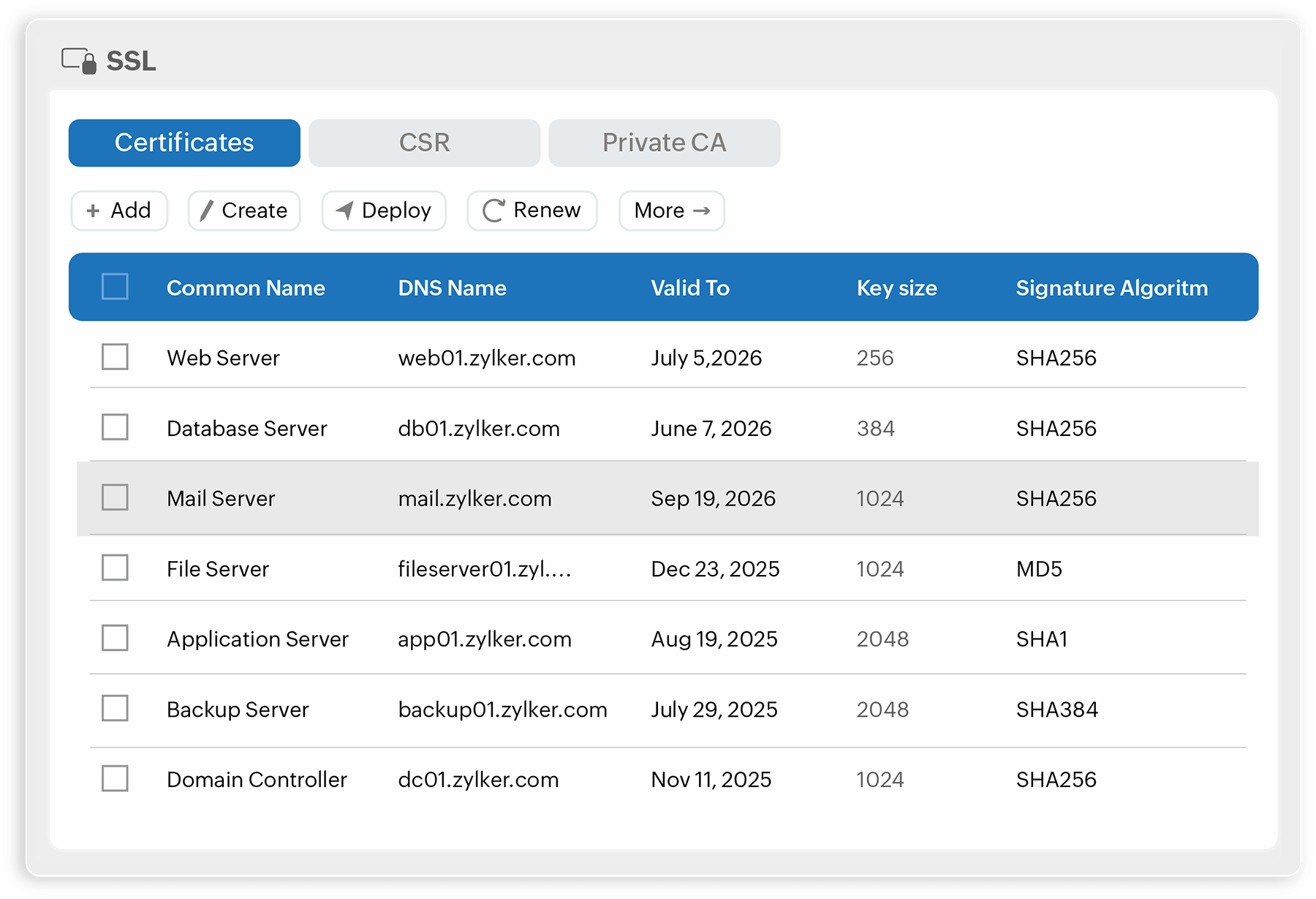This screenshot has width=1316, height=899.
Task: Click the plus icon on Add button
Action: [93, 211]
